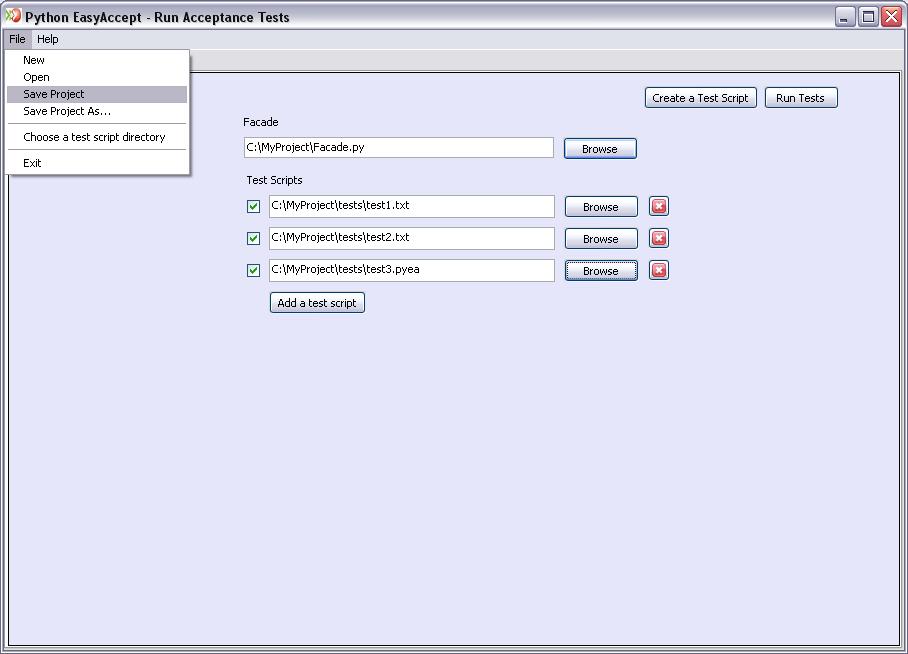
Task: Browse for the test3.pyea script file
Action: point(601,271)
